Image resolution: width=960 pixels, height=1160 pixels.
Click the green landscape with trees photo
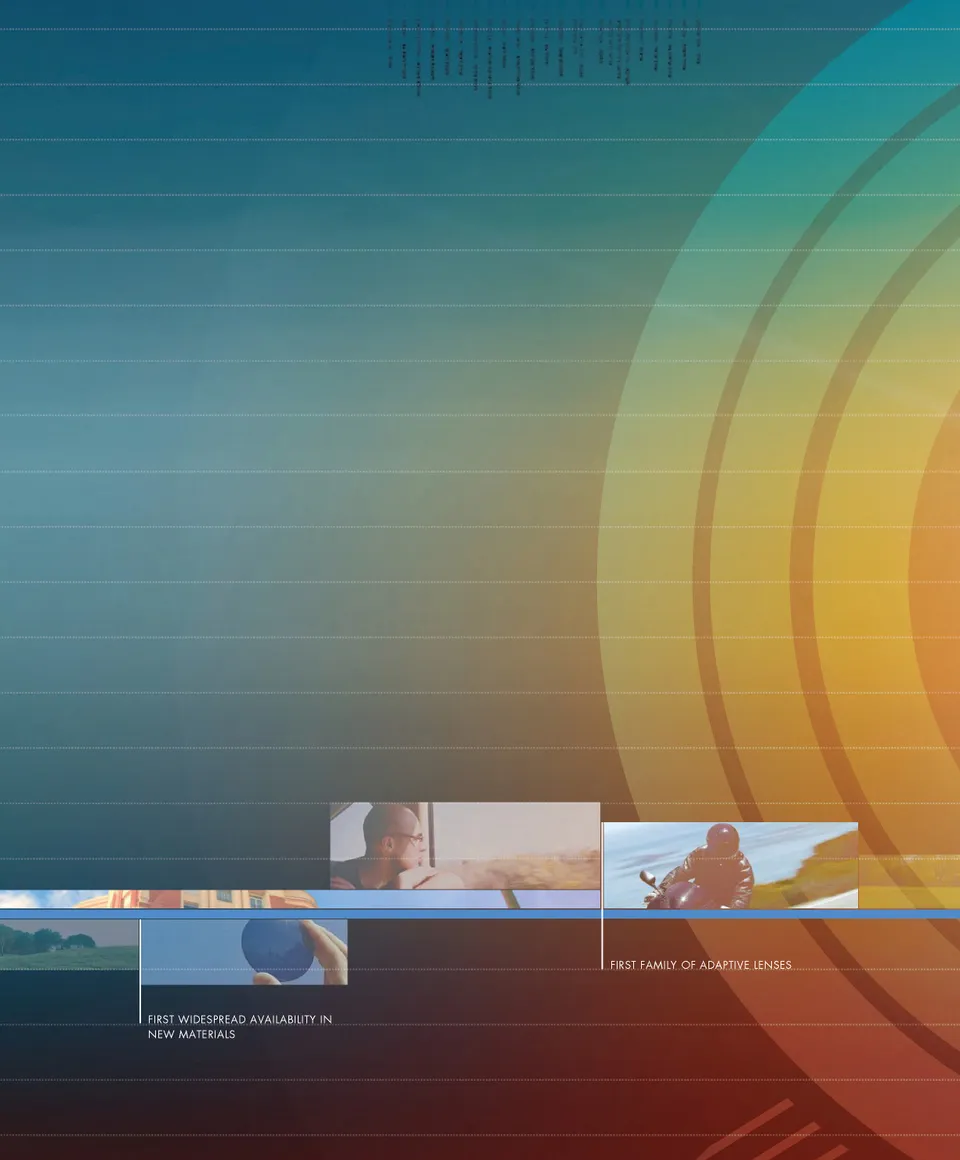click(x=68, y=945)
